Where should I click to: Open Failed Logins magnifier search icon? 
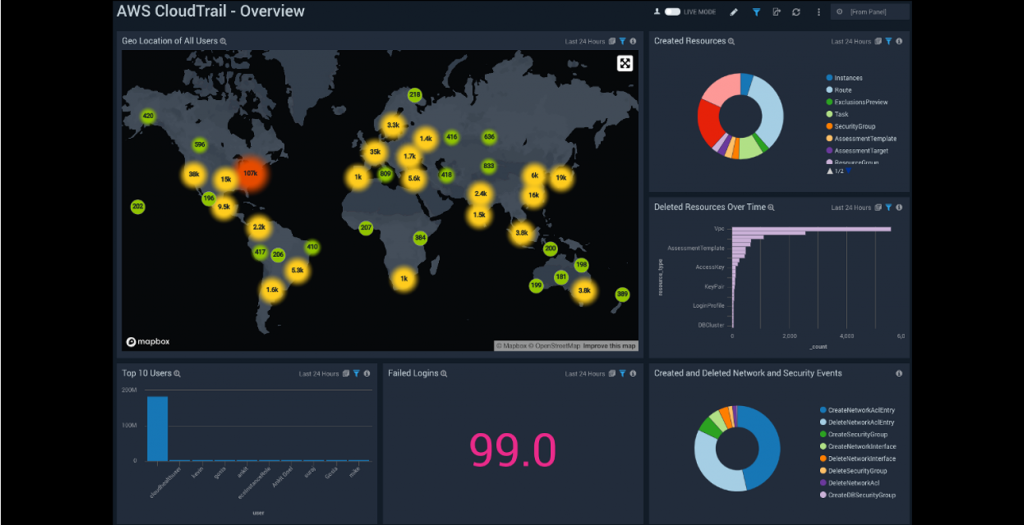(x=443, y=374)
